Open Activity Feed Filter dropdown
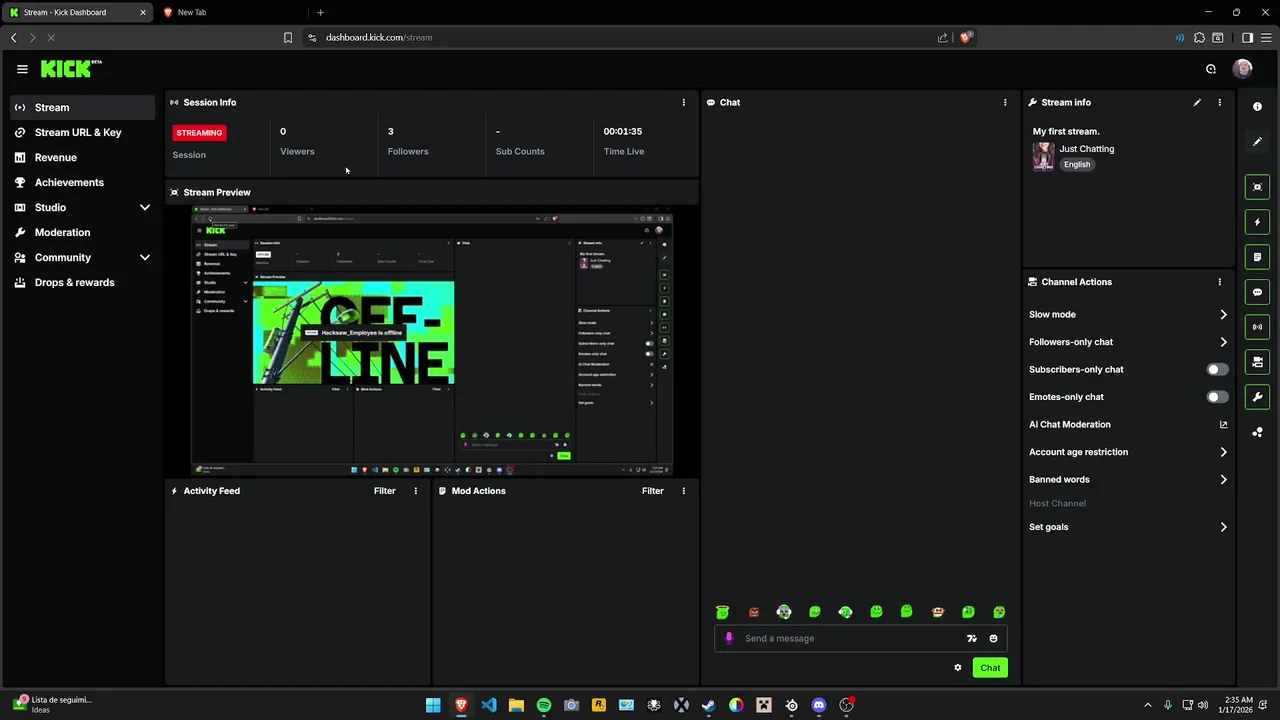The image size is (1280, 720). 385,491
